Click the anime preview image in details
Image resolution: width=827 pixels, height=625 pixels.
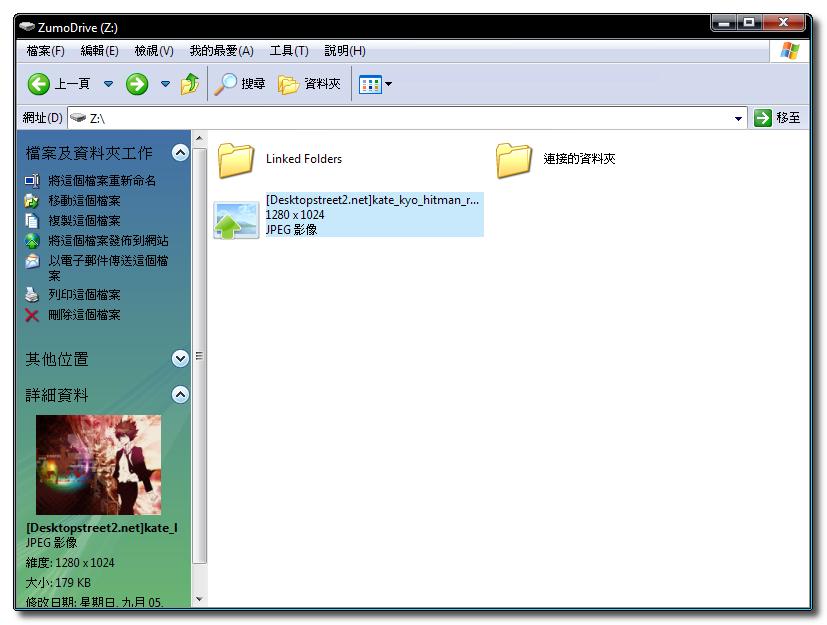[99, 465]
